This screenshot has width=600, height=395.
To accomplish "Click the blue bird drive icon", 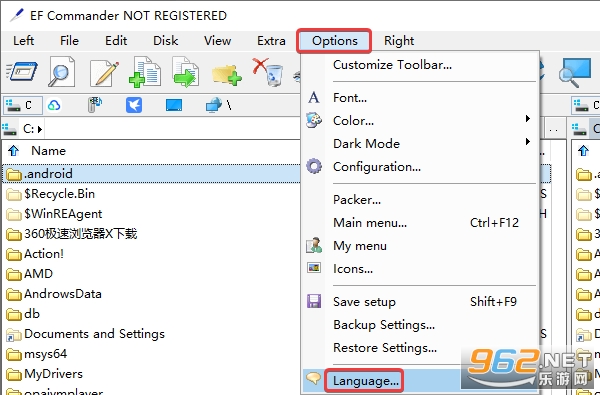I will point(134,105).
